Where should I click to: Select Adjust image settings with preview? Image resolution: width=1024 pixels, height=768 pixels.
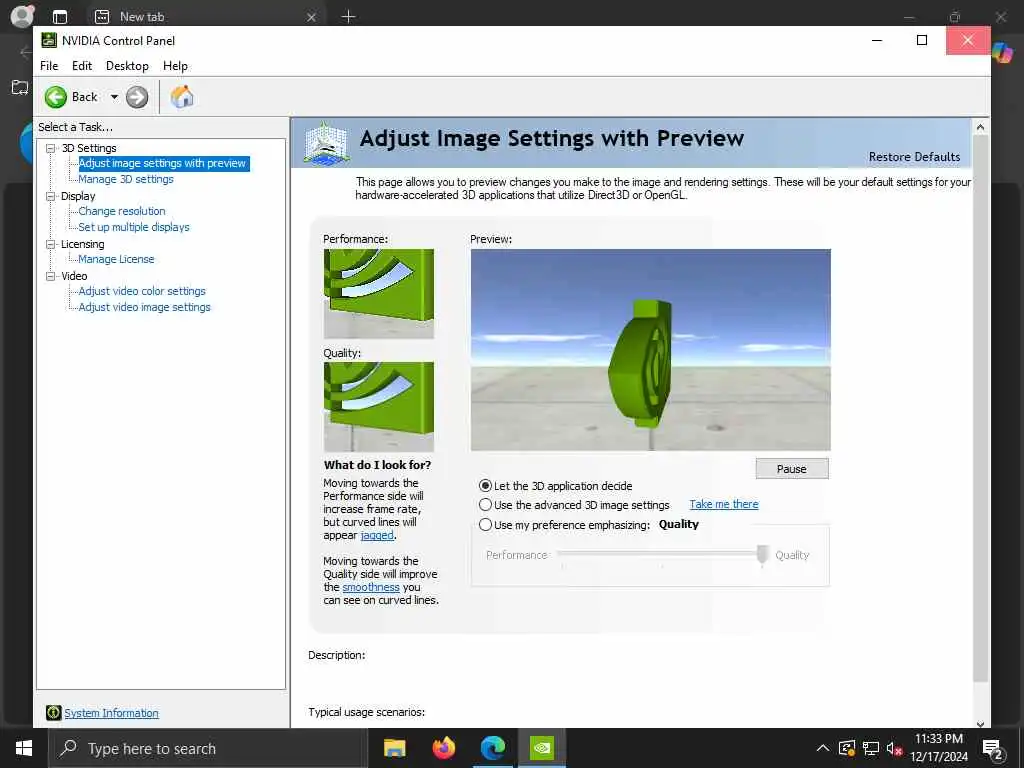click(x=163, y=163)
